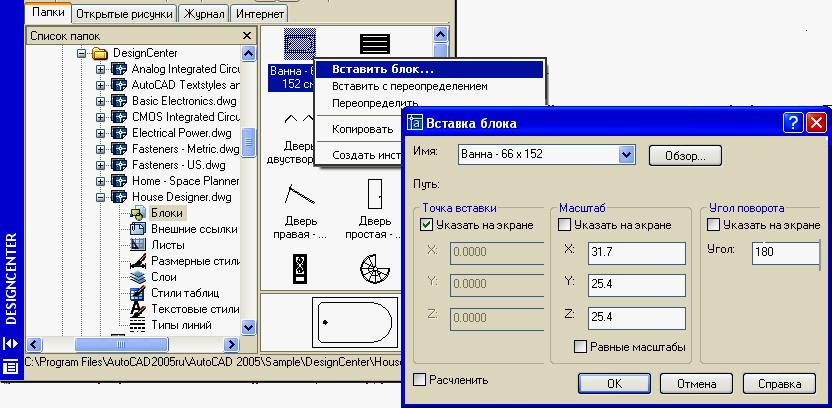Click the DesignCenter auto-hide arrows icon
The image size is (832, 408).
click(11, 344)
